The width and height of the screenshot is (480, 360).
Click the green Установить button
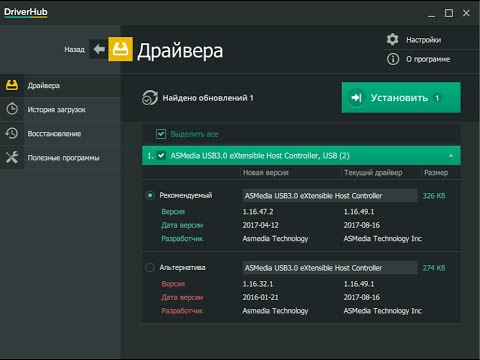(401, 98)
